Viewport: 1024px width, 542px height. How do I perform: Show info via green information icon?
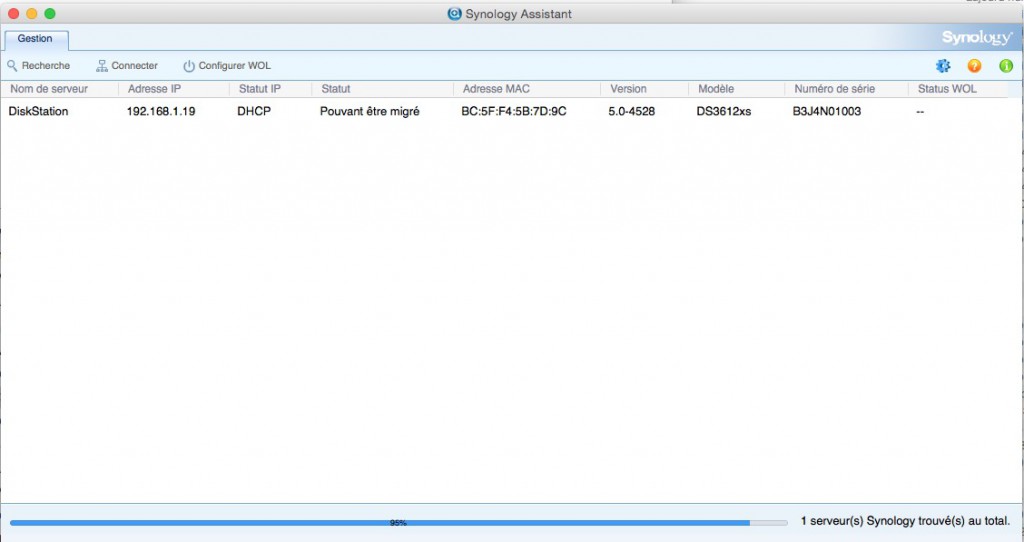tap(1006, 66)
